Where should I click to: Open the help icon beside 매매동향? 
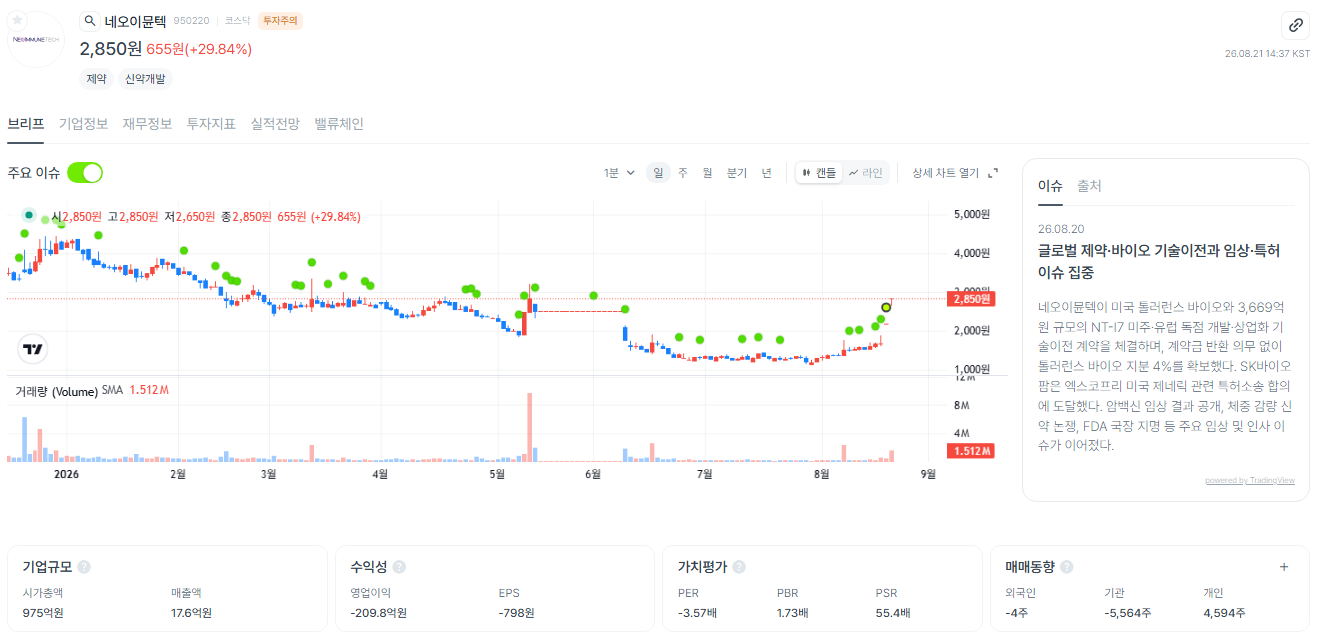[x=1066, y=567]
